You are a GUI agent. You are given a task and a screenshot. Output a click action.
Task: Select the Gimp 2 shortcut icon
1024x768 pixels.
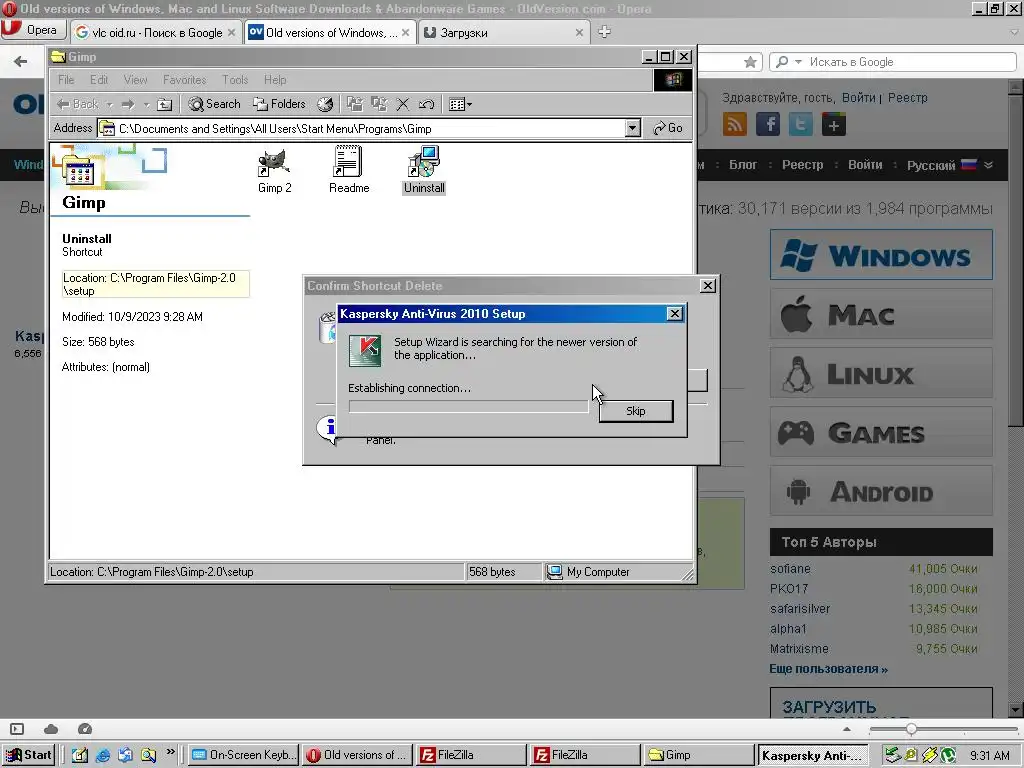(274, 171)
